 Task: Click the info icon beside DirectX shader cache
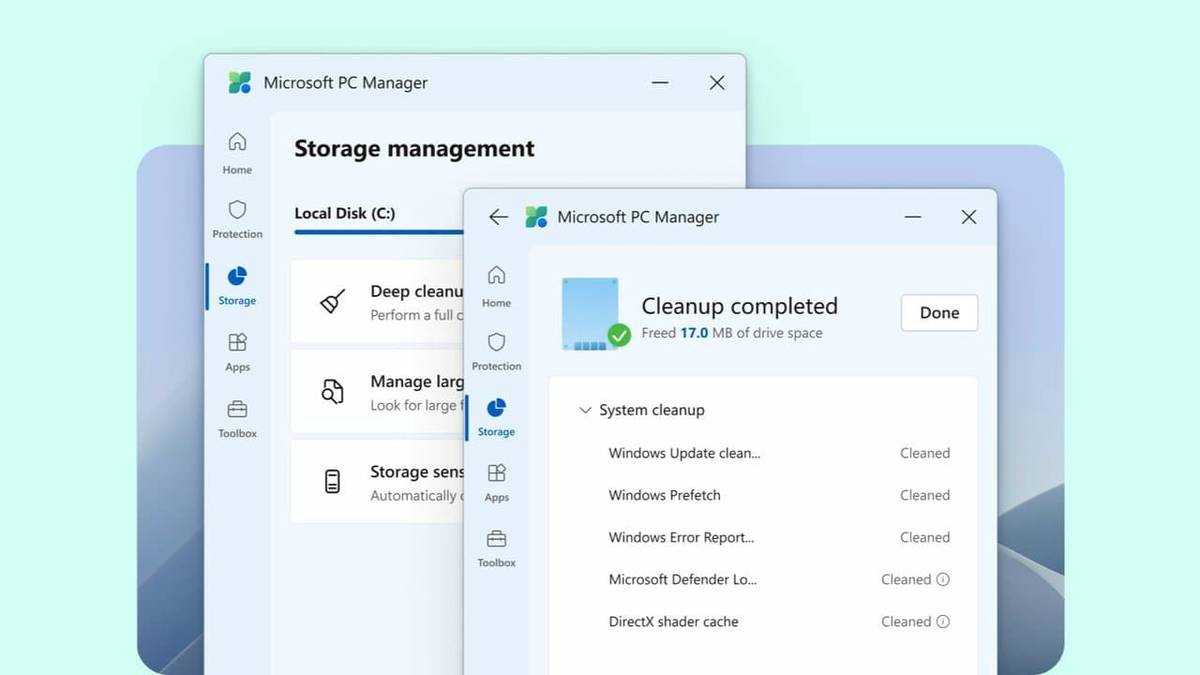944,621
